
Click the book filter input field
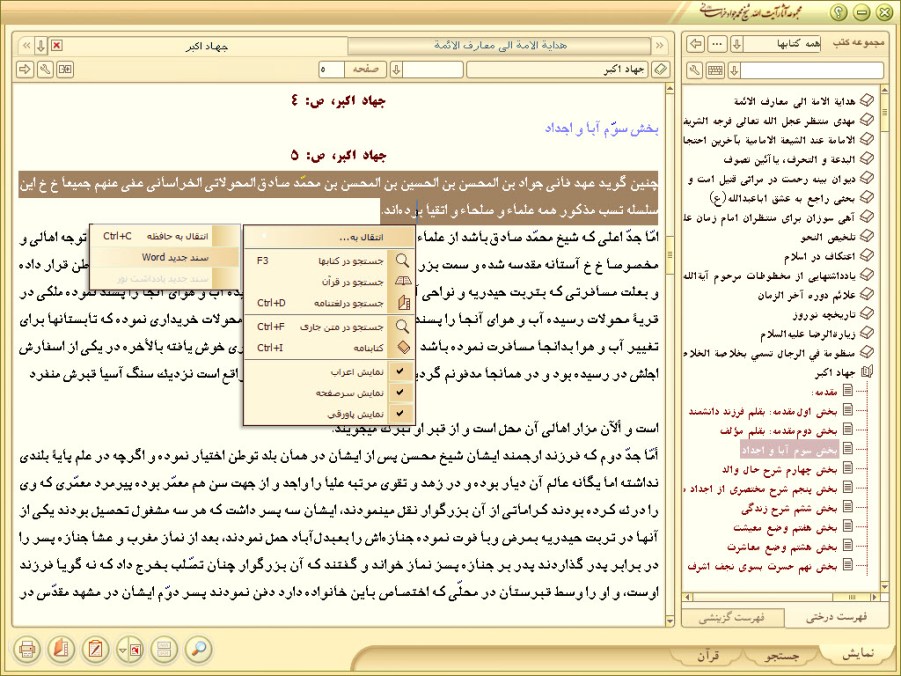(811, 70)
